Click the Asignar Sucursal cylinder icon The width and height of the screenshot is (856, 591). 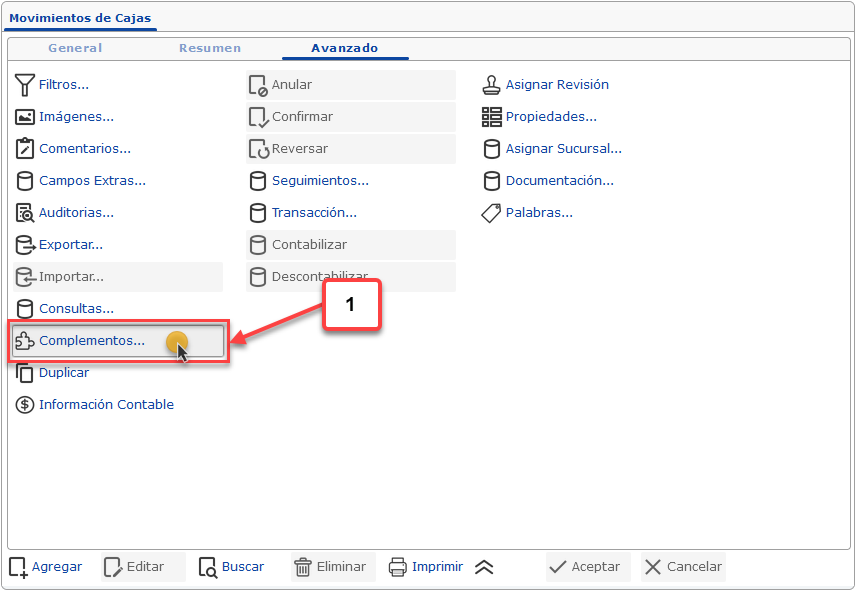tap(491, 149)
